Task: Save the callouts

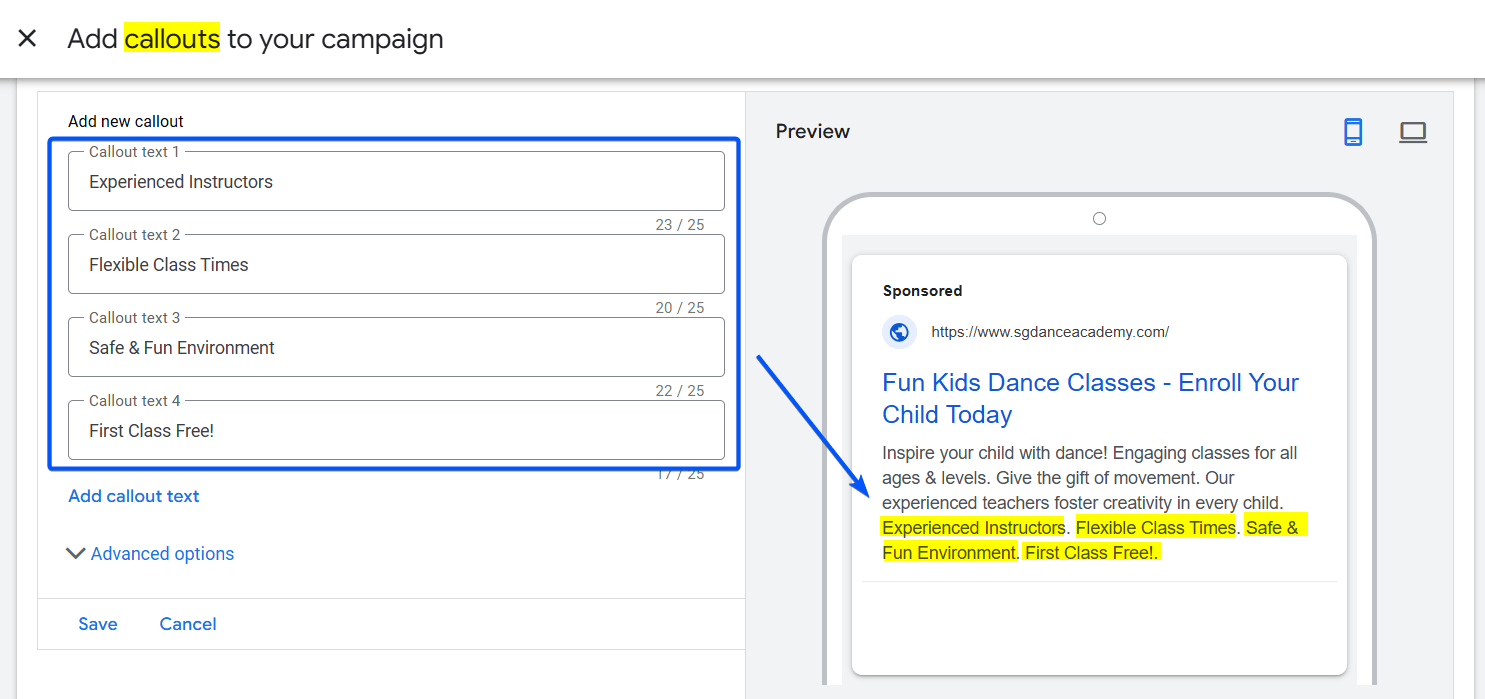Action: coord(98,624)
